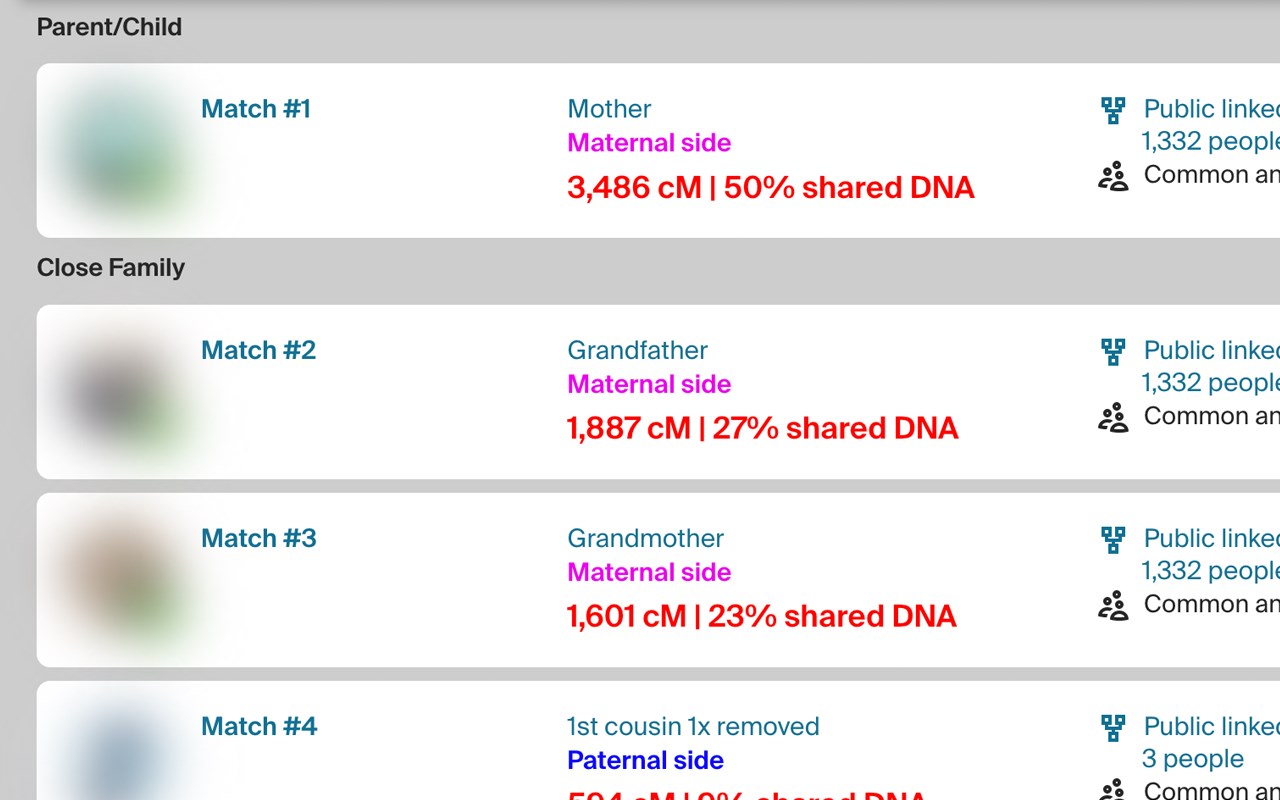This screenshot has height=800, width=1280.
Task: Click the common ancestors icon for Match #3
Action: [1113, 606]
